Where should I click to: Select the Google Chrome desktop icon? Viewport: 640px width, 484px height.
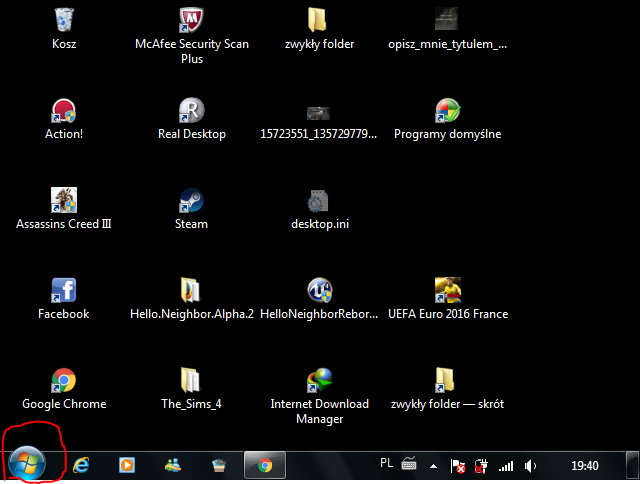(64, 381)
